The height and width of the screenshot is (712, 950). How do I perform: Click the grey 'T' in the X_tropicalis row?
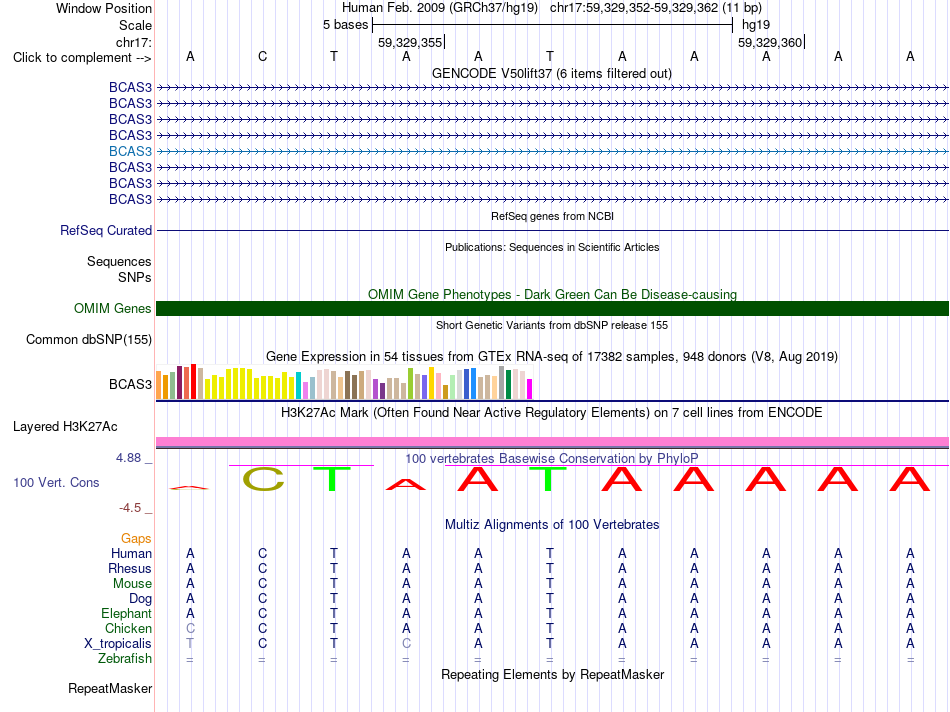pos(190,644)
